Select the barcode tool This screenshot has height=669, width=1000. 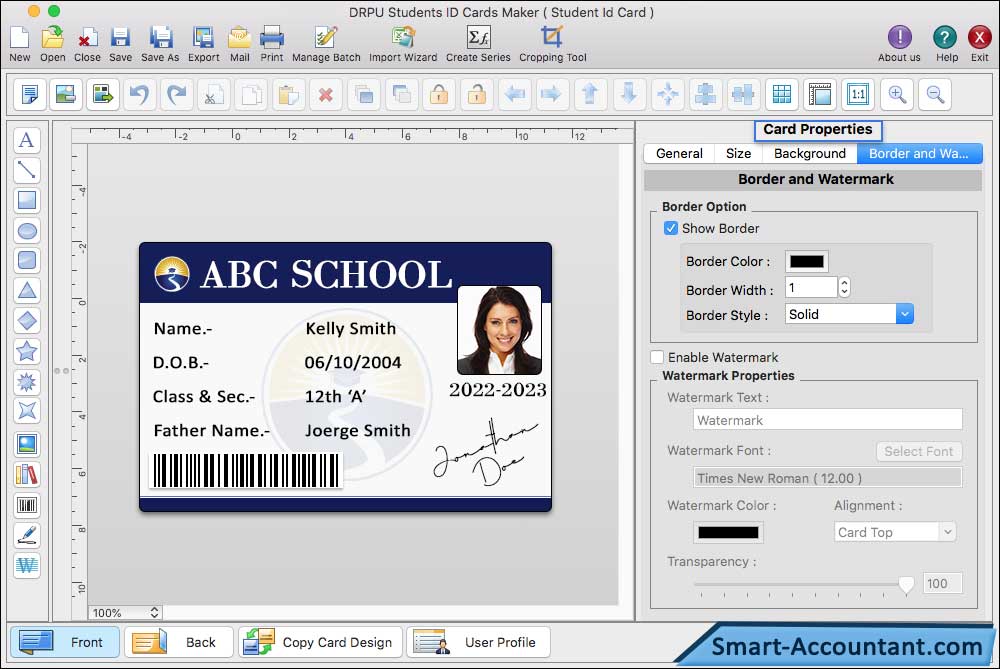pyautogui.click(x=27, y=505)
